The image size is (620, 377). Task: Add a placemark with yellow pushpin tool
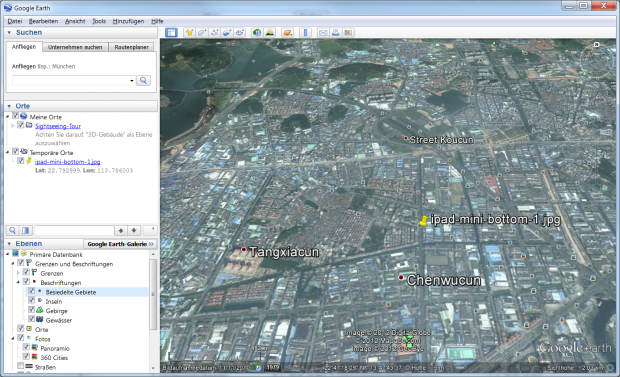coord(189,32)
